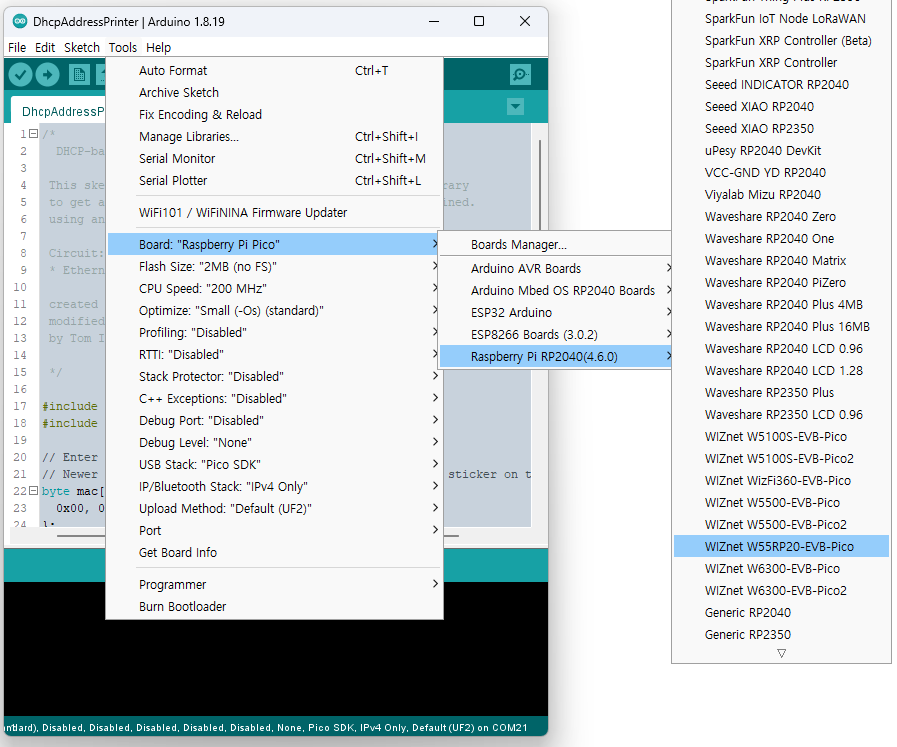Expand ESP8266 Boards (3.0.2) submenu
Screen dimensions: 897x747
pyautogui.click(x=555, y=335)
